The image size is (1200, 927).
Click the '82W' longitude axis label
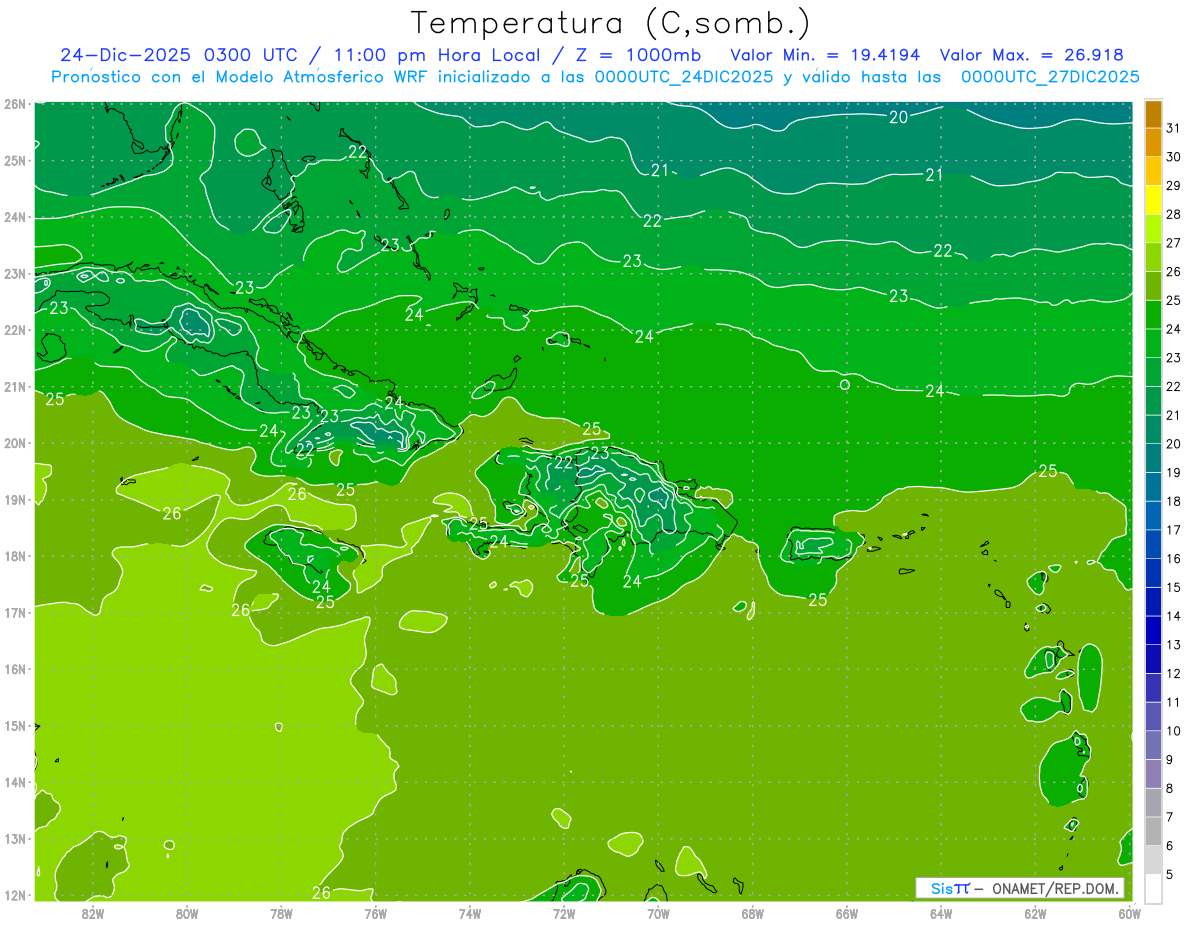pyautogui.click(x=92, y=913)
